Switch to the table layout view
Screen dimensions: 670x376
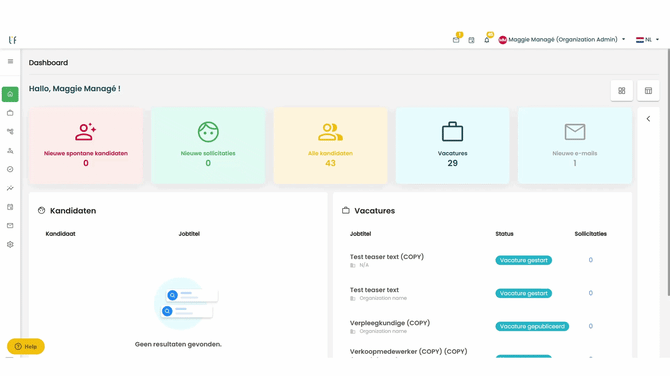tap(648, 91)
